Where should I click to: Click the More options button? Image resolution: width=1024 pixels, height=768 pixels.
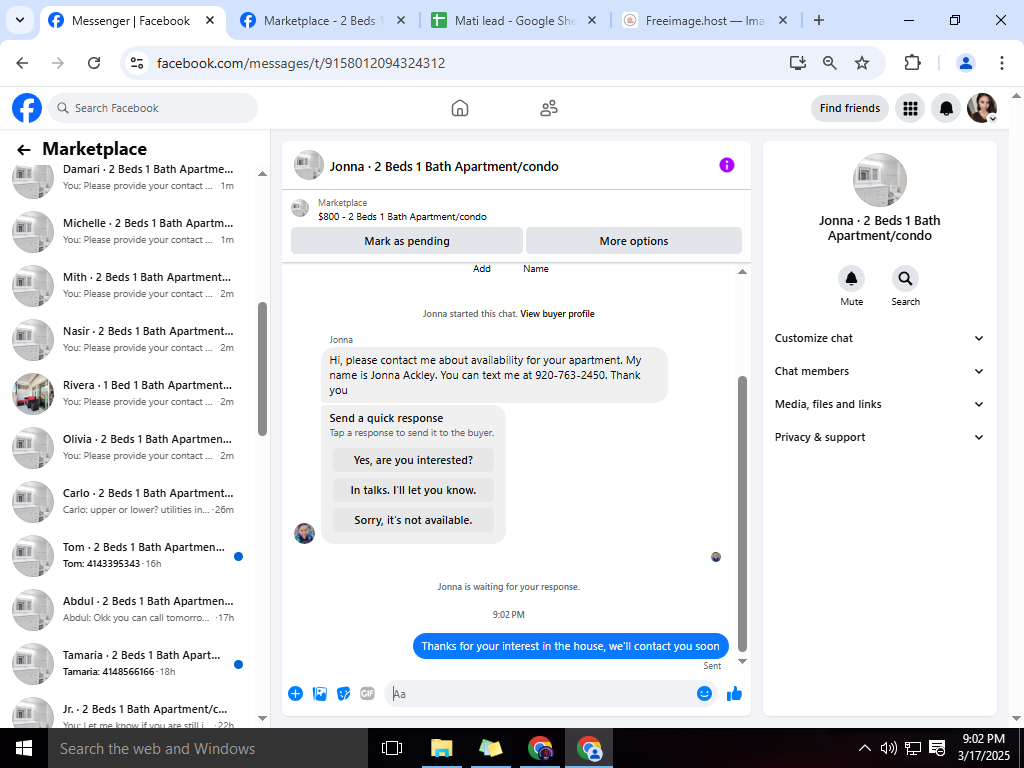tap(633, 241)
